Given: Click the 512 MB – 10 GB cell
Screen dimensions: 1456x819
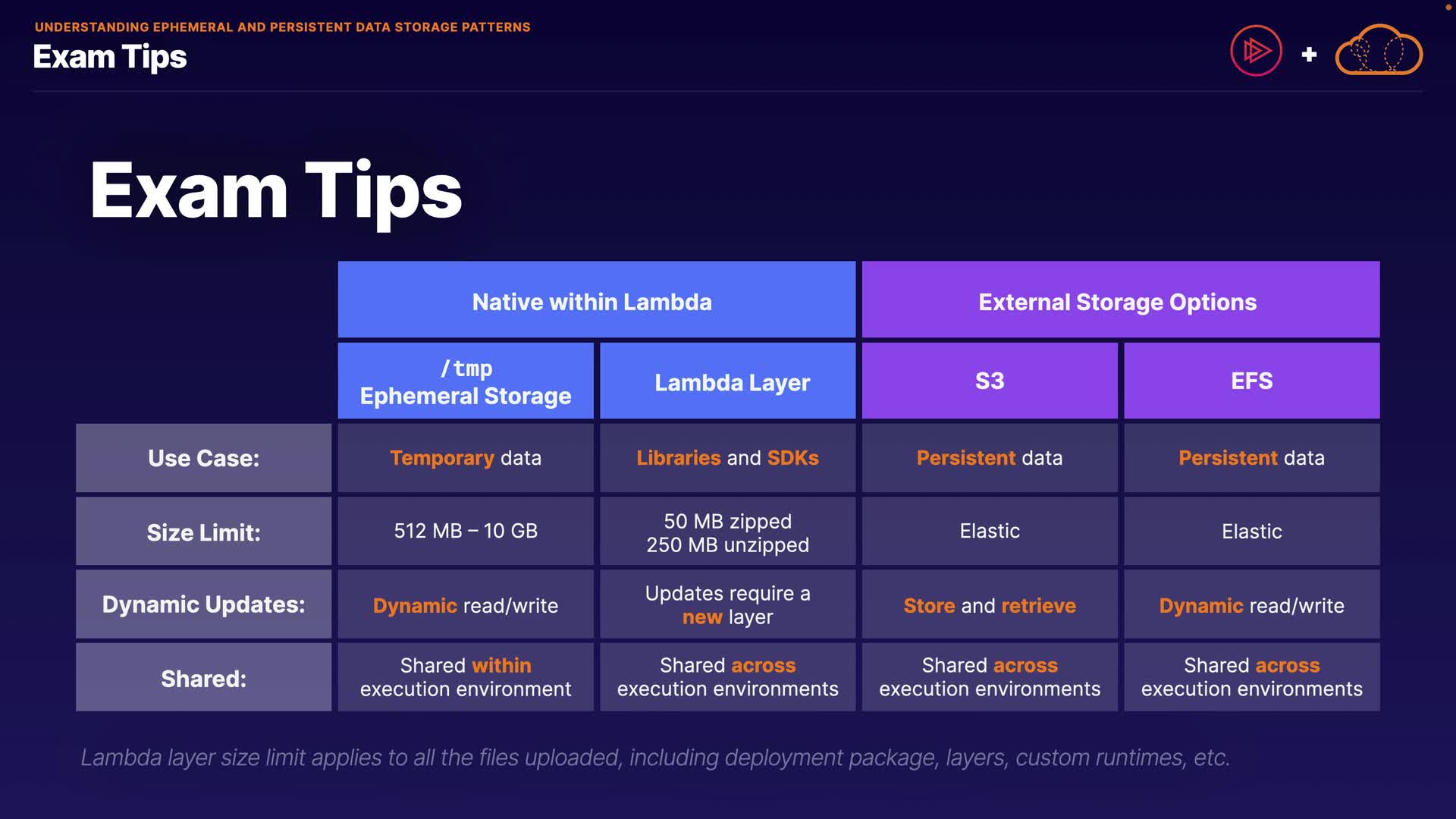Looking at the screenshot, I should pos(466,531).
